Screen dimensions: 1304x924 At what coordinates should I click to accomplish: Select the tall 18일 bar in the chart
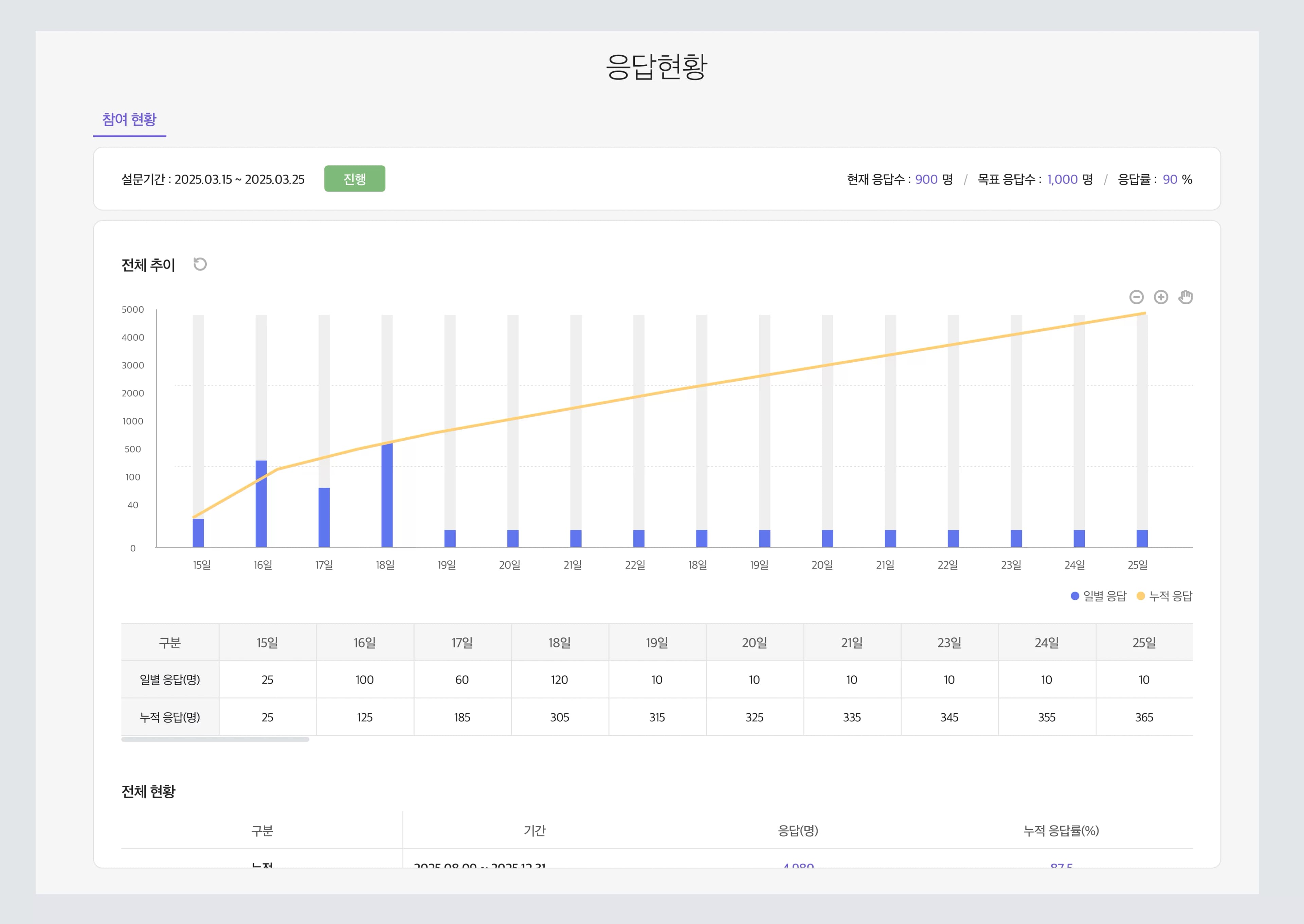tap(387, 495)
